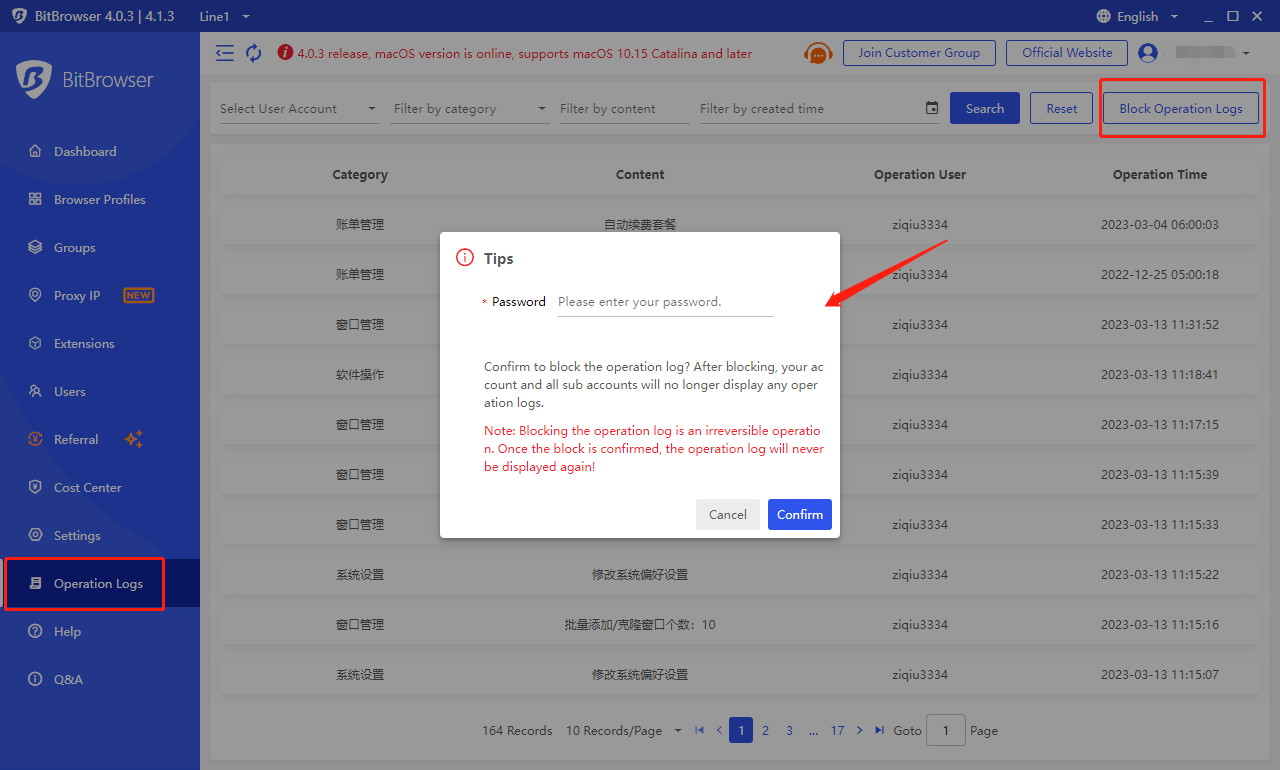Click the Search button
This screenshot has height=770, width=1280.
[985, 108]
